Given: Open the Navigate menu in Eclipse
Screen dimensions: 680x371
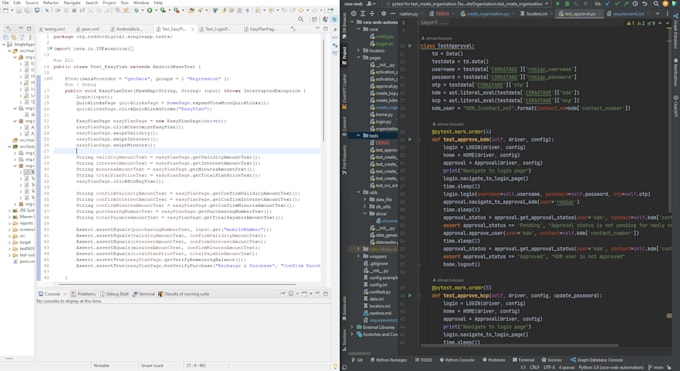Looking at the screenshot, I should point(72,3).
